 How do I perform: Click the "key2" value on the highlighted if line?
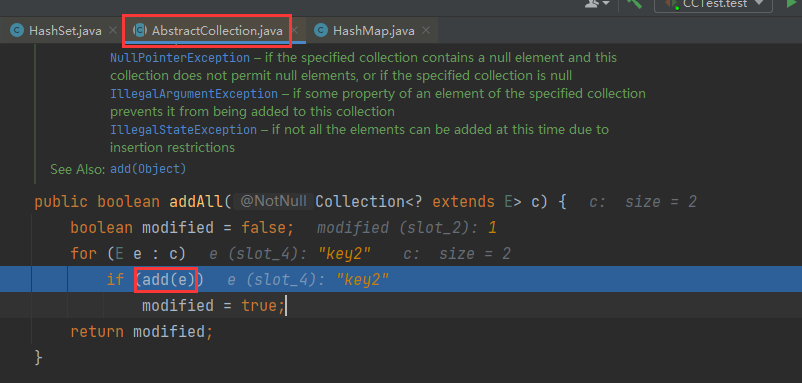click(x=363, y=280)
